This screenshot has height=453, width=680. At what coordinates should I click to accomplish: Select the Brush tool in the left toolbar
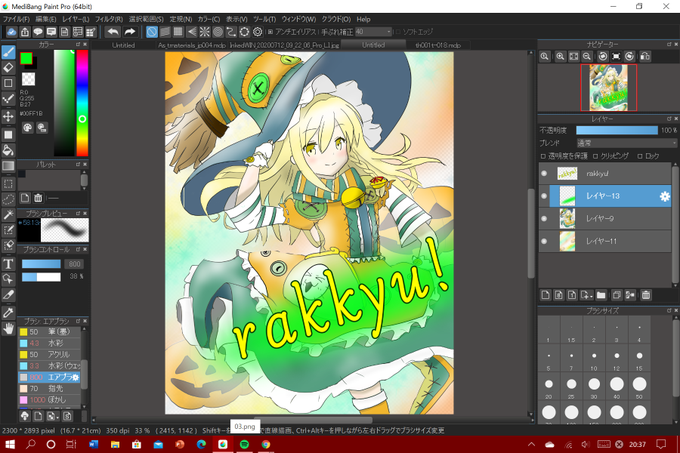pyautogui.click(x=8, y=52)
